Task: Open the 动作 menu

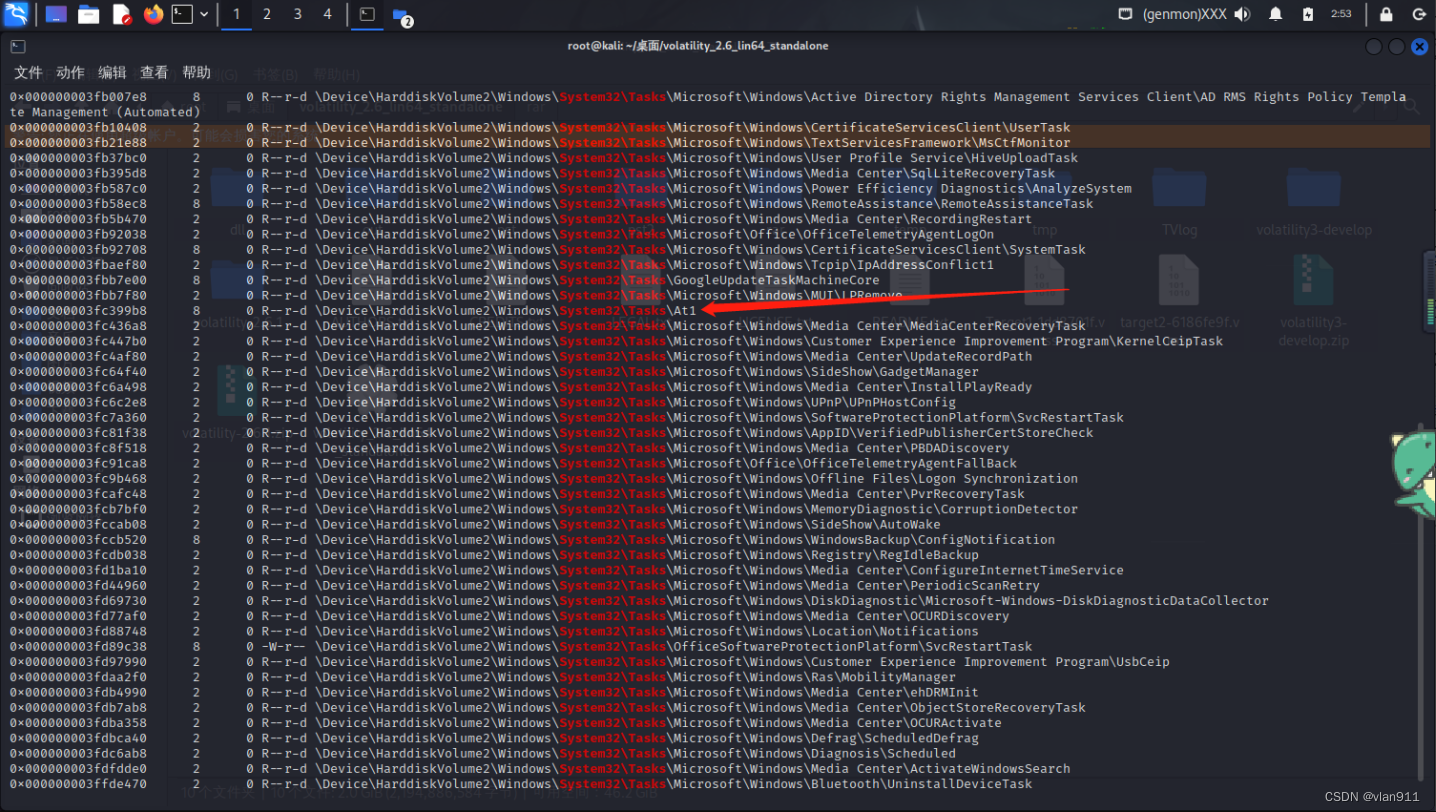Action: pos(70,72)
